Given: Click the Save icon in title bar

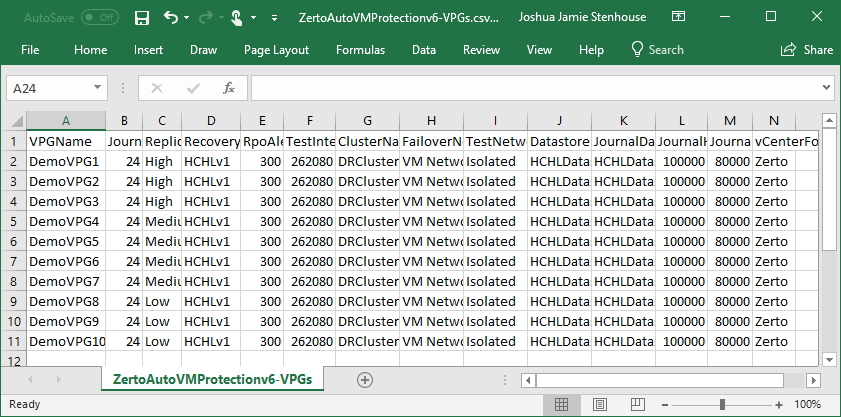Looking at the screenshot, I should point(142,17).
